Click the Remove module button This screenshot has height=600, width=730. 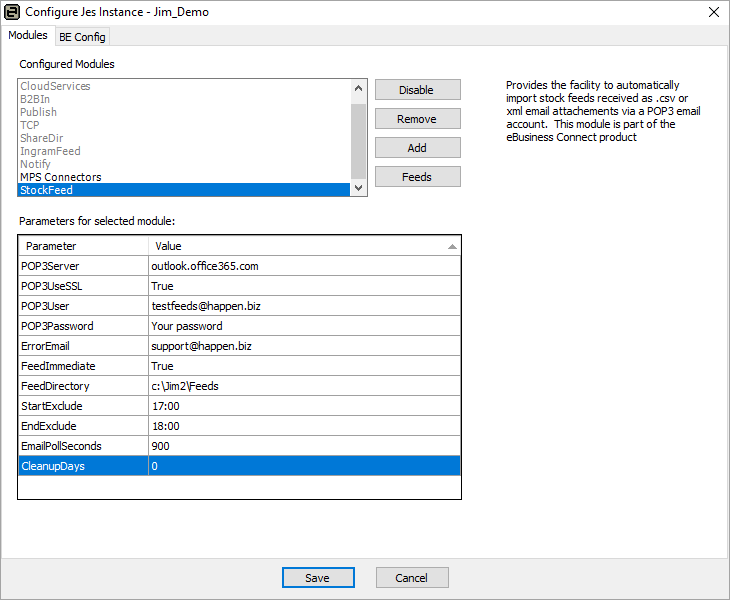click(x=417, y=119)
